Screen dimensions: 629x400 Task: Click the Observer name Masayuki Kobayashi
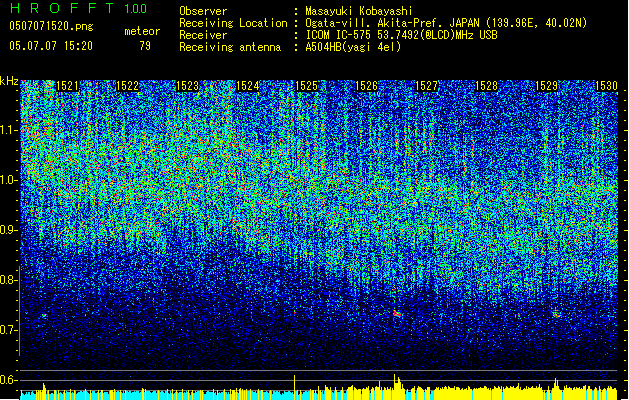tap(359, 11)
